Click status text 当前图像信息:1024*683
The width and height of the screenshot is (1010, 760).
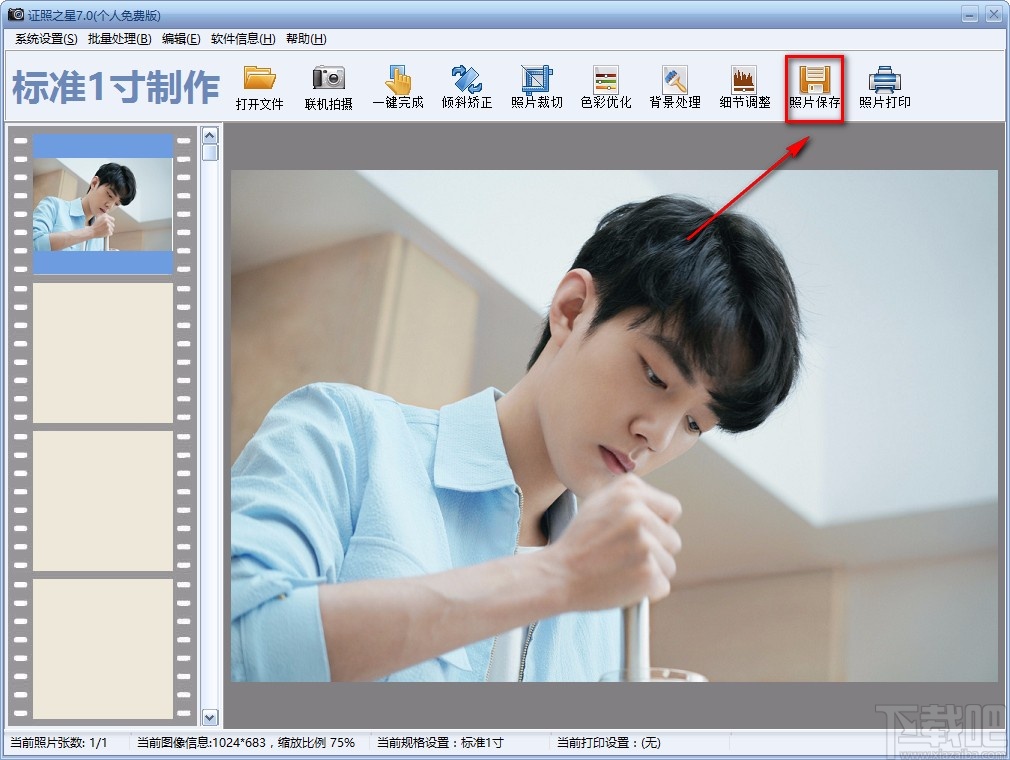coord(201,743)
